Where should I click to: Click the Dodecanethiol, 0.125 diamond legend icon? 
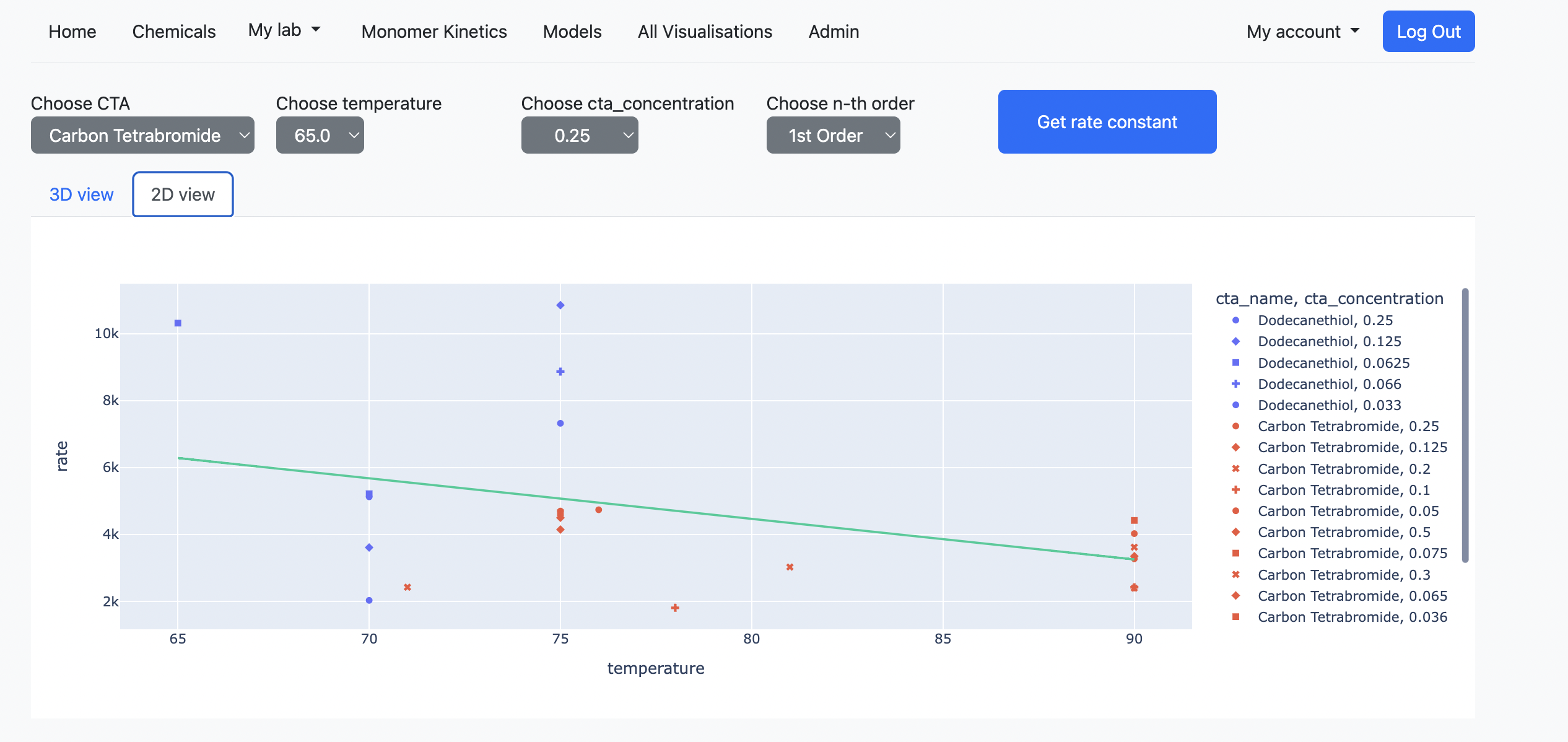(1235, 341)
